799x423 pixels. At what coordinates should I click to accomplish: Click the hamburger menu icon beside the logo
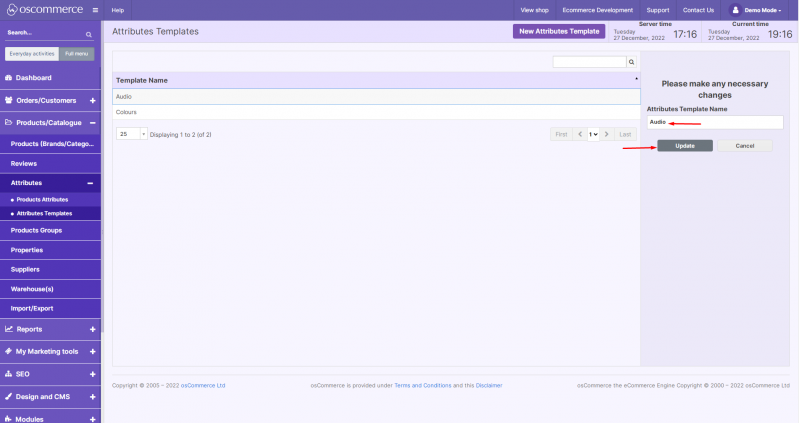tap(94, 10)
